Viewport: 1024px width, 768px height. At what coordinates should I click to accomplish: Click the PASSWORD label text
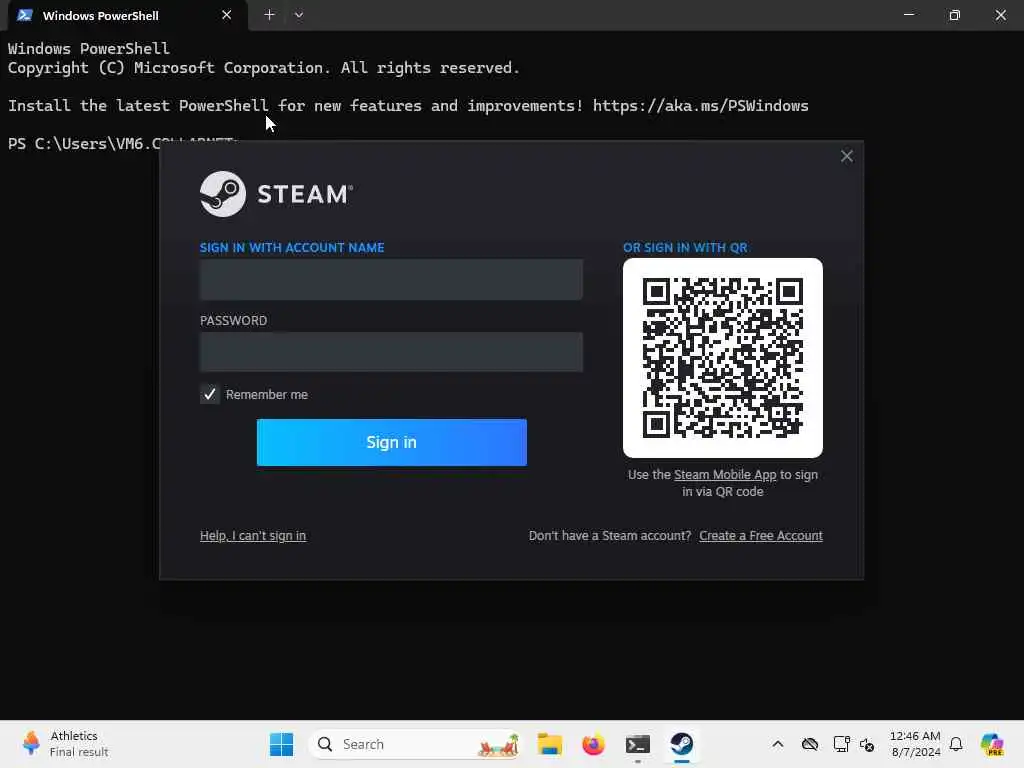click(x=233, y=321)
